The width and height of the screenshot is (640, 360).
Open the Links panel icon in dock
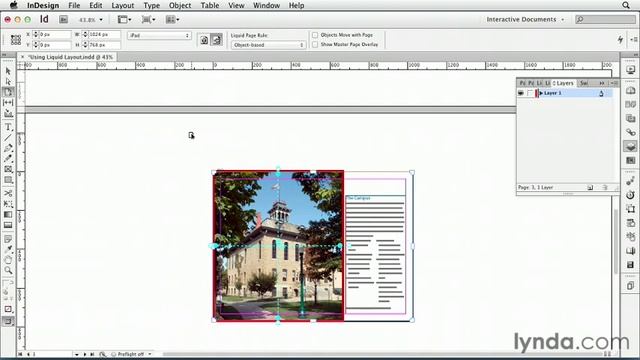tap(631, 132)
